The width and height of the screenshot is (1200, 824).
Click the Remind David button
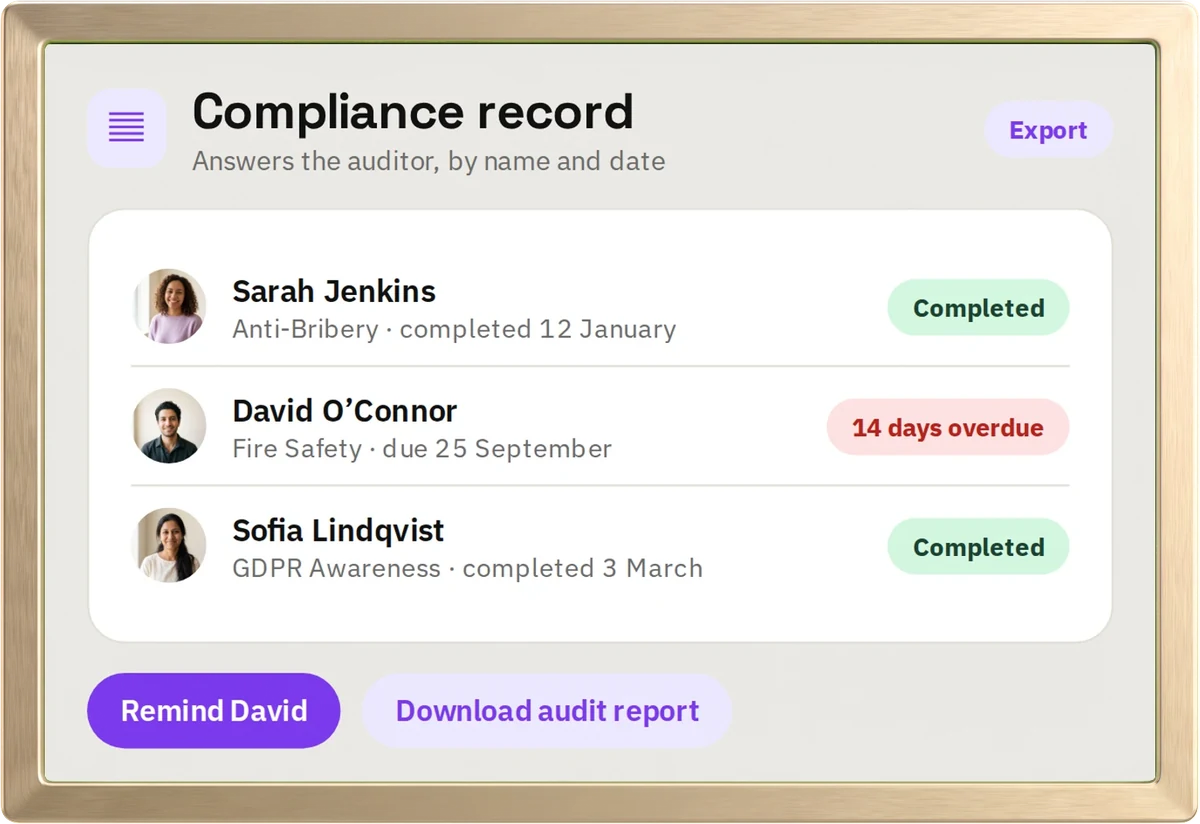coord(214,711)
